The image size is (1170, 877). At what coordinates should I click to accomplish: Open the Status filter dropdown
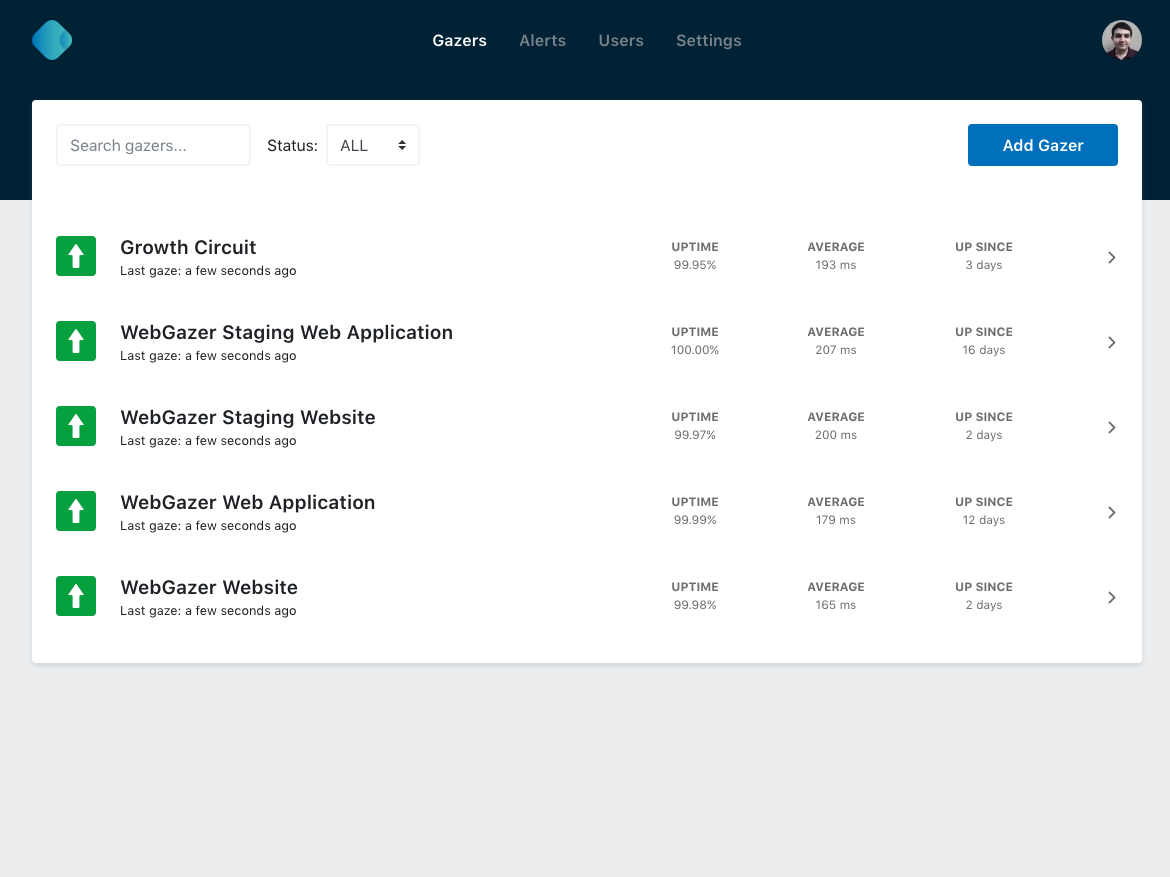pyautogui.click(x=372, y=145)
